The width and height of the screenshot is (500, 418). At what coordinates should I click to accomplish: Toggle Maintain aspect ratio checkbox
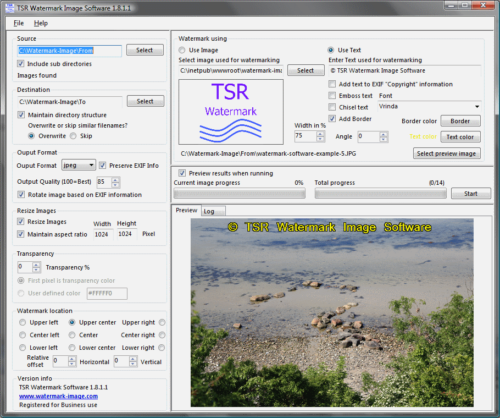[x=21, y=234]
